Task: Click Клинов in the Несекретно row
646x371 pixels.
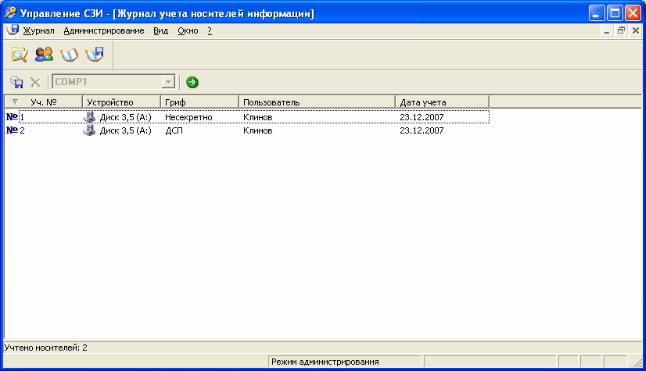Action: point(257,117)
